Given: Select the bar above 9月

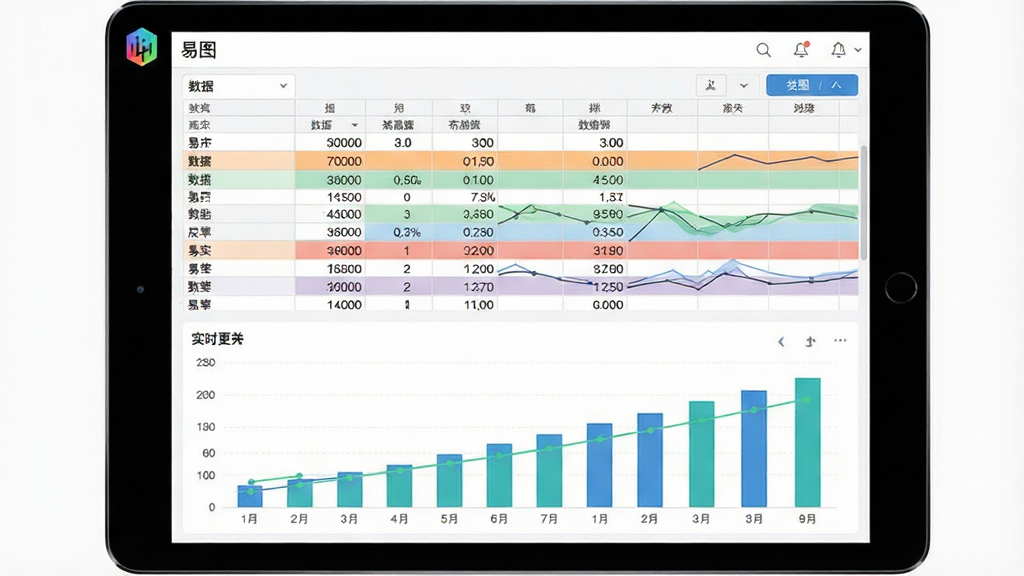Looking at the screenshot, I should (808, 442).
